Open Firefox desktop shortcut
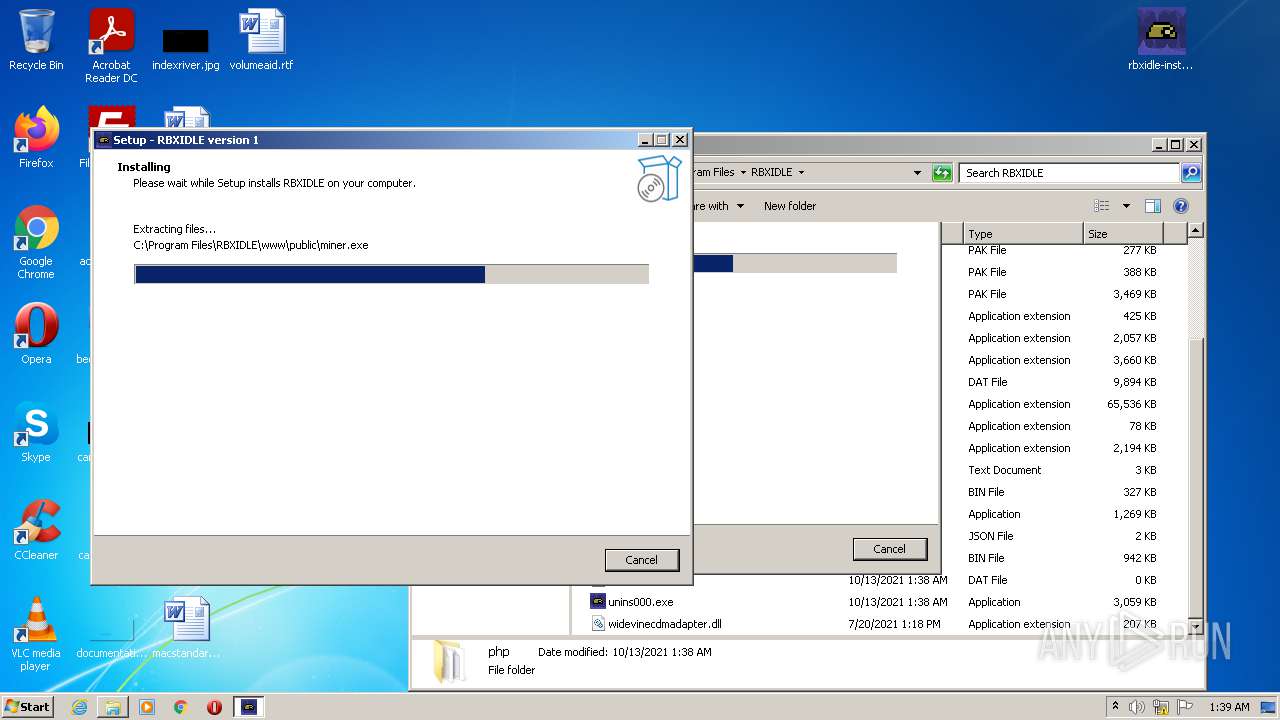Viewport: 1280px width, 720px height. (x=36, y=138)
